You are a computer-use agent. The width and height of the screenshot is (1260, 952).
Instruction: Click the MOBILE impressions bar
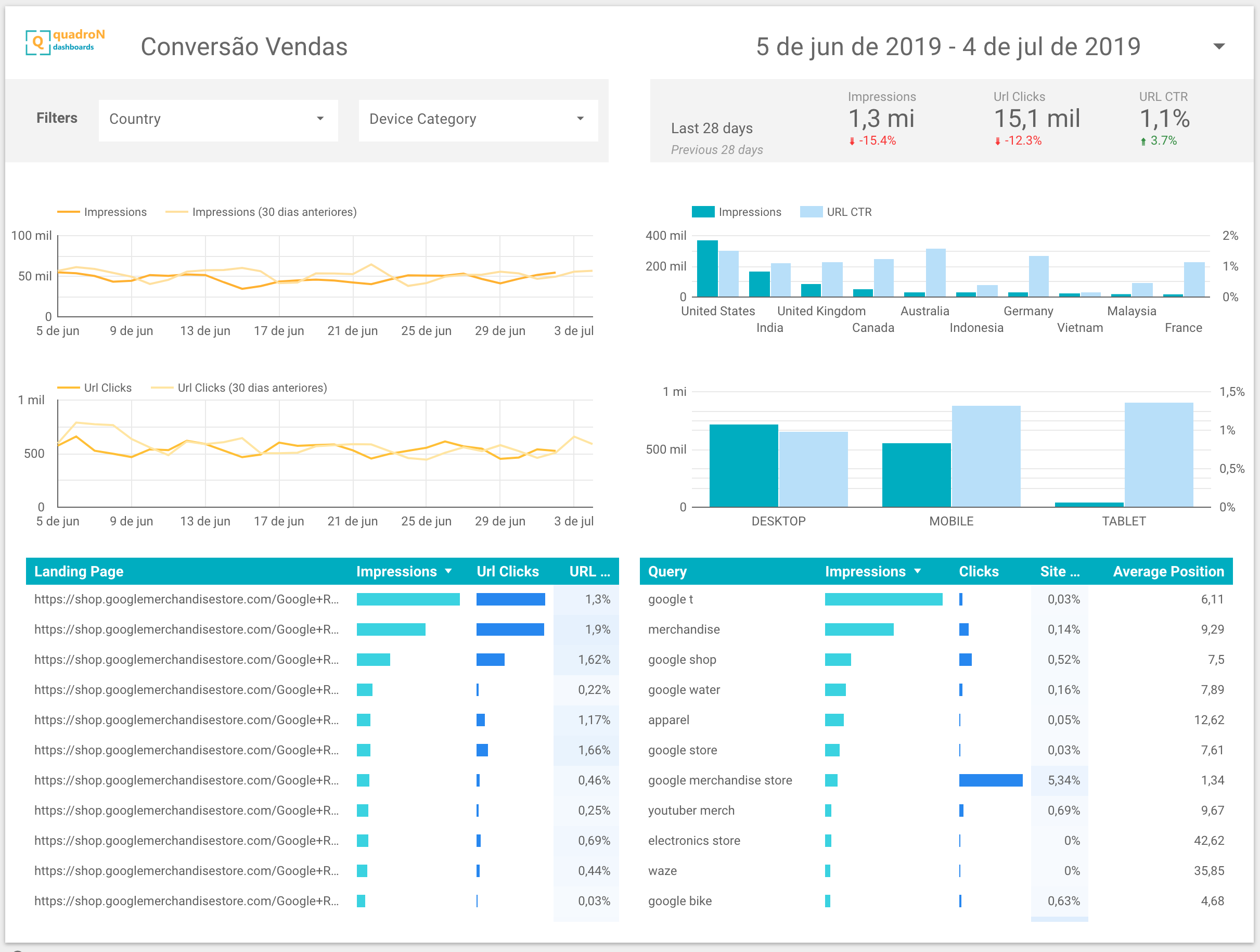pyautogui.click(x=917, y=475)
